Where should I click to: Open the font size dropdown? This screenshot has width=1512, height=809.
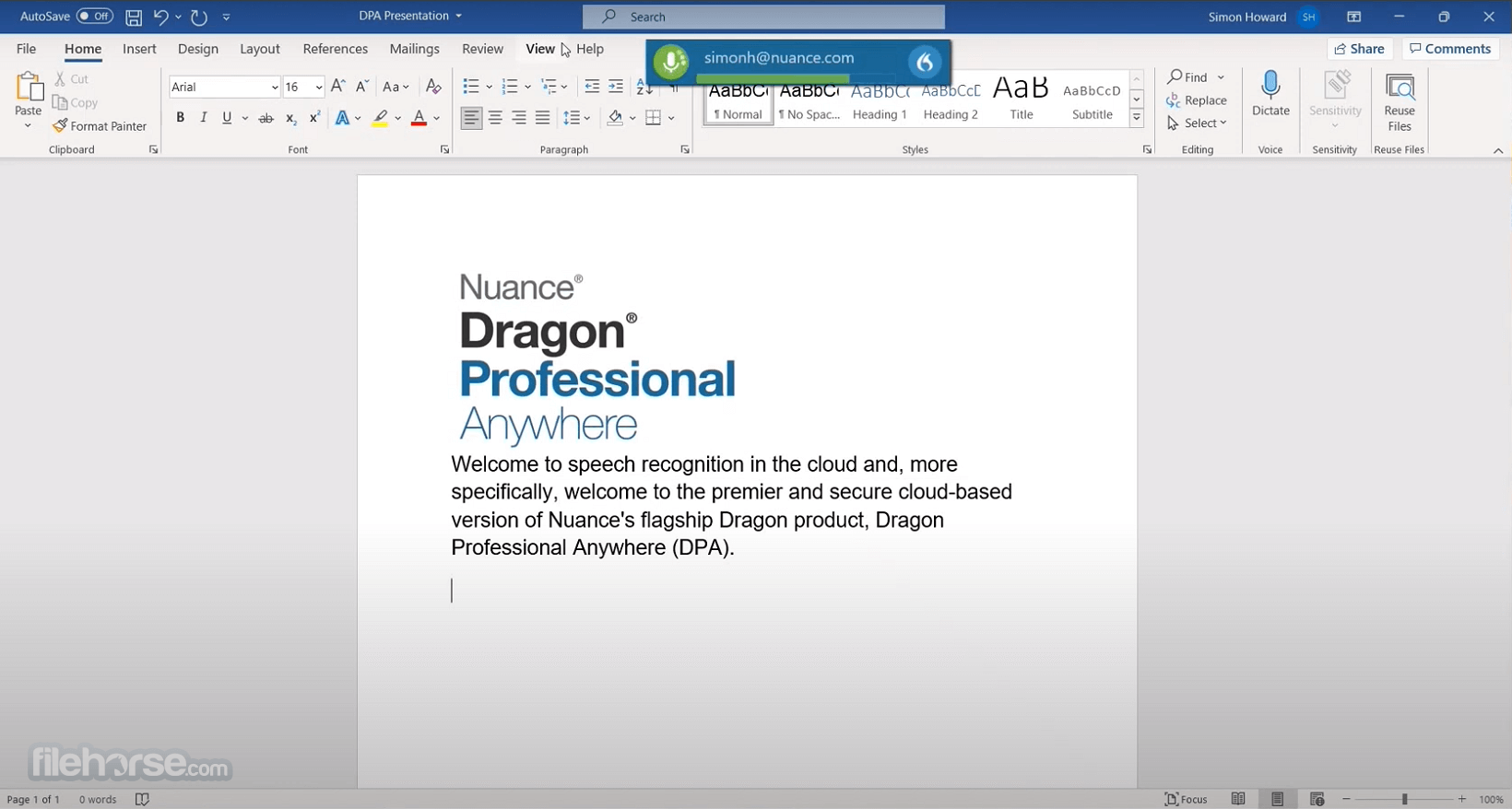319,88
